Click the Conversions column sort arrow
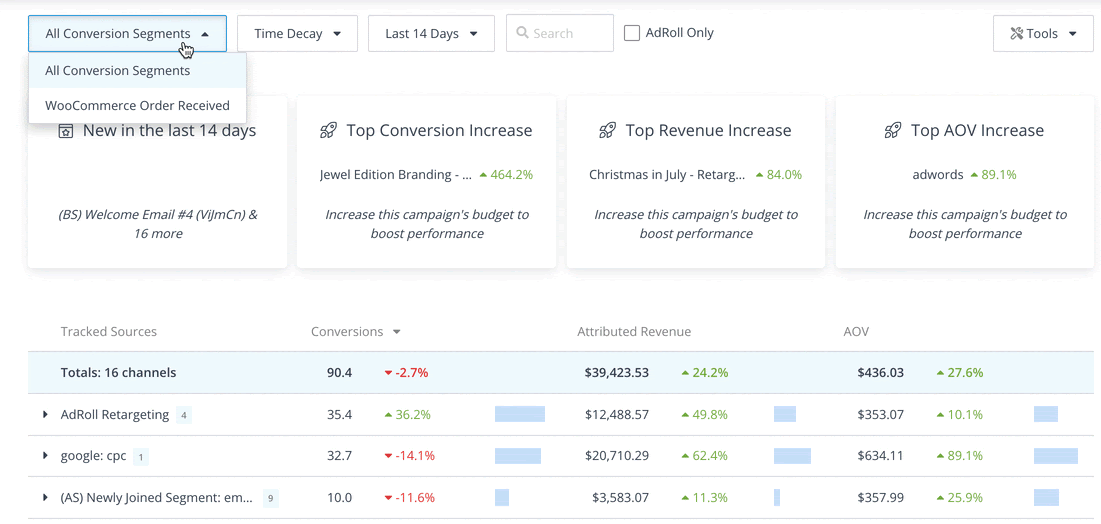 pyautogui.click(x=397, y=332)
